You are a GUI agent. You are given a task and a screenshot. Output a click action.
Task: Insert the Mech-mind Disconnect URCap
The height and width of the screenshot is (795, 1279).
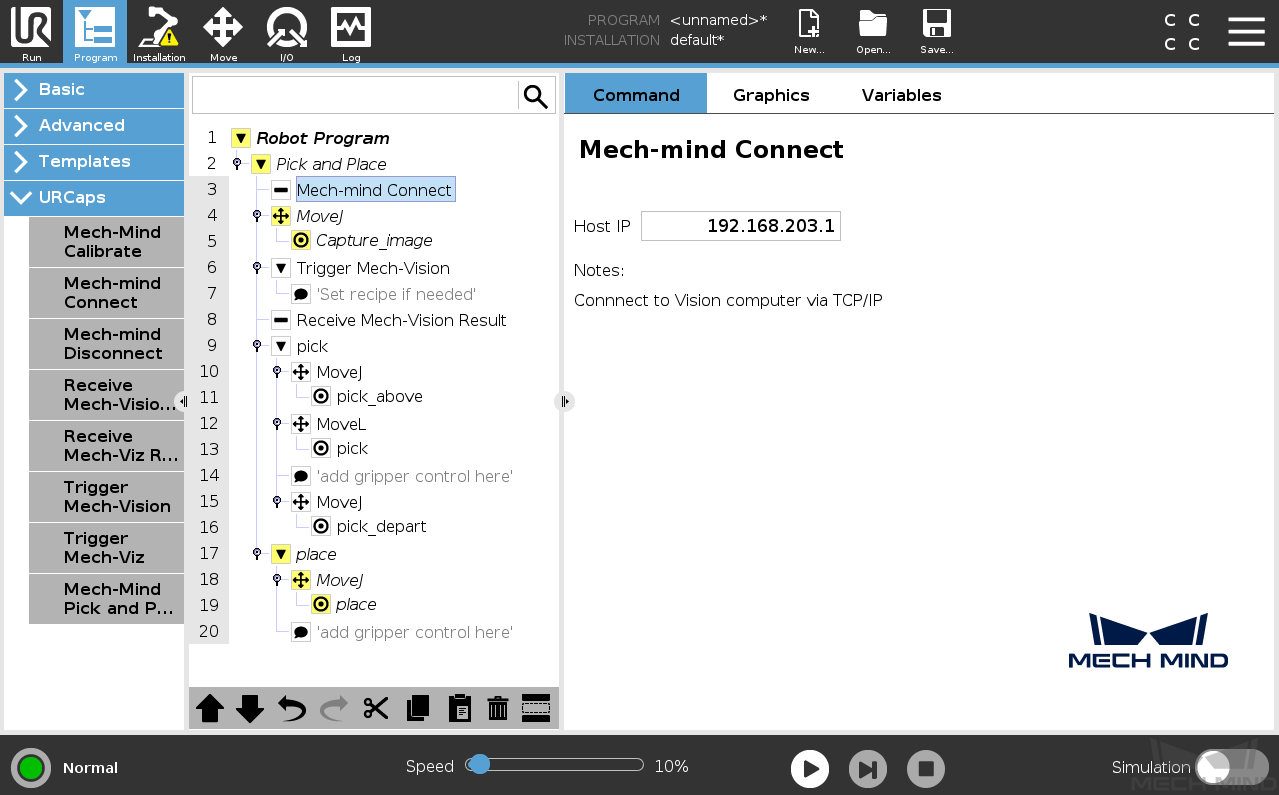click(x=106, y=343)
